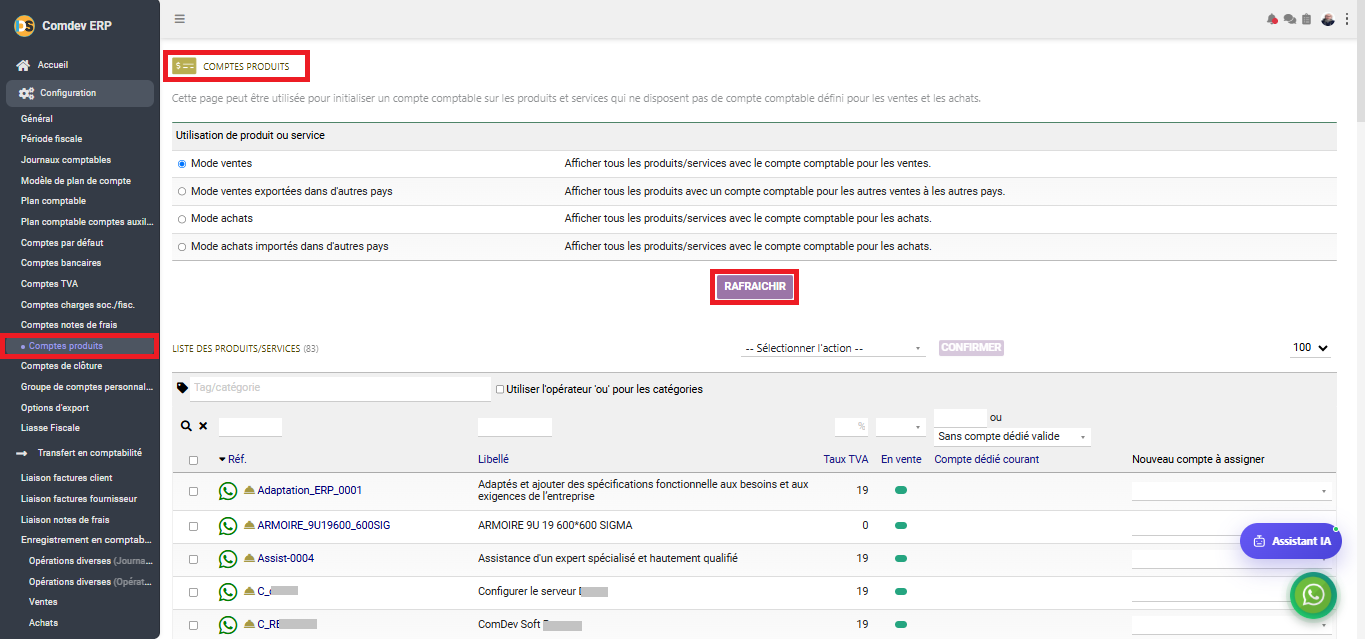Open Période fiscale menu entry

tap(52, 139)
